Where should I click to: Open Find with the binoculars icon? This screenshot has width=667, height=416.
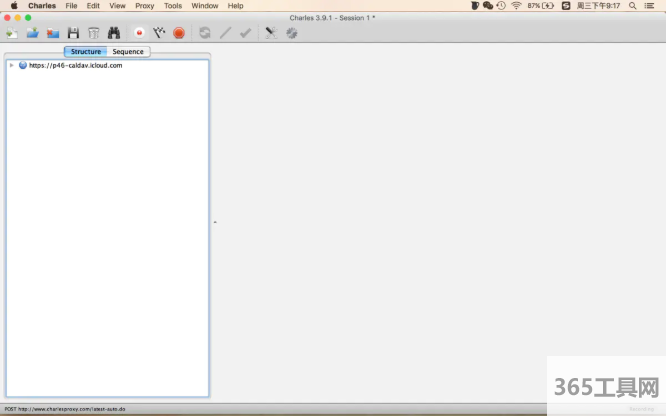114,33
